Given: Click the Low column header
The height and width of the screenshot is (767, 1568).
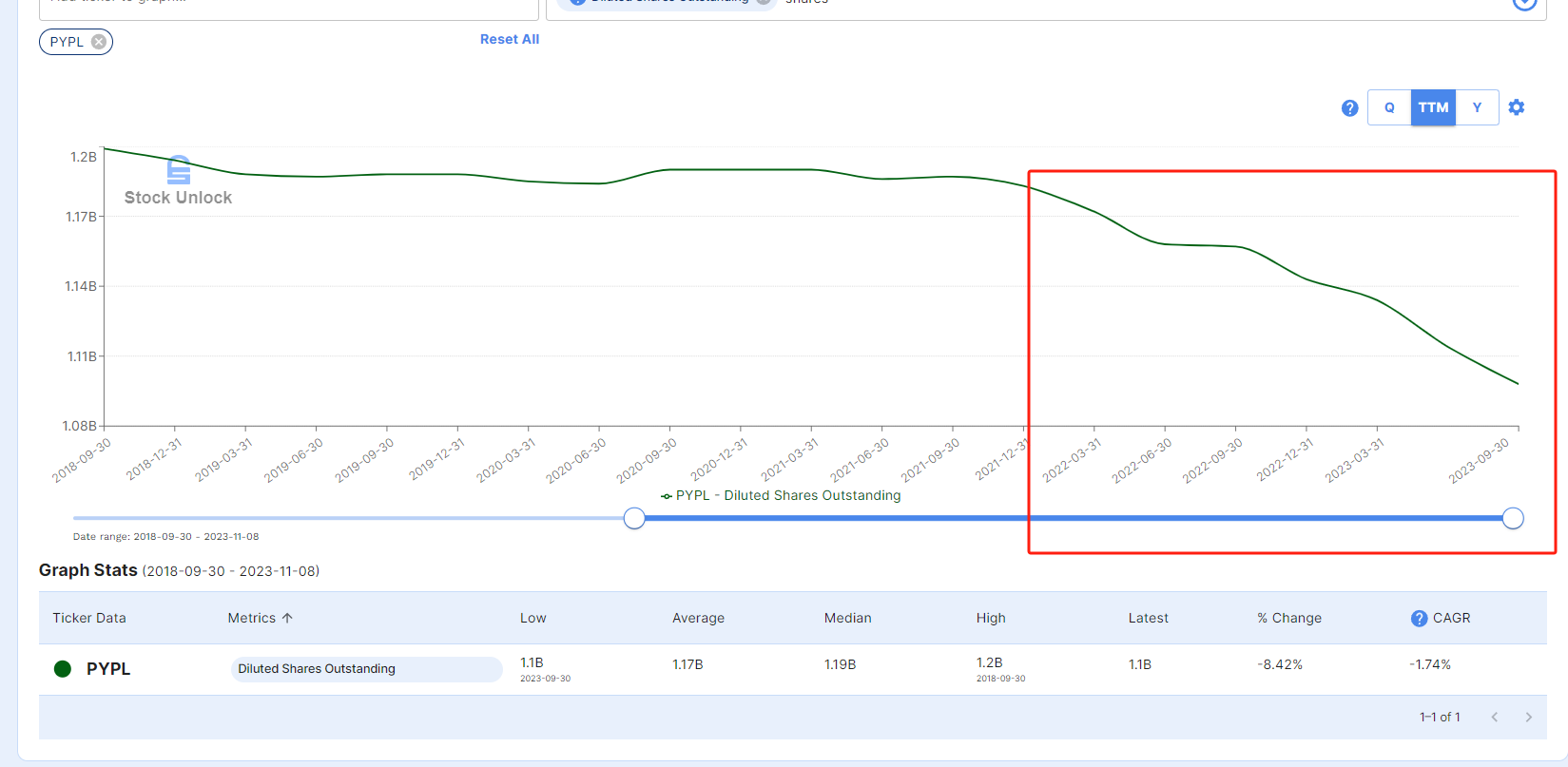Looking at the screenshot, I should (532, 618).
